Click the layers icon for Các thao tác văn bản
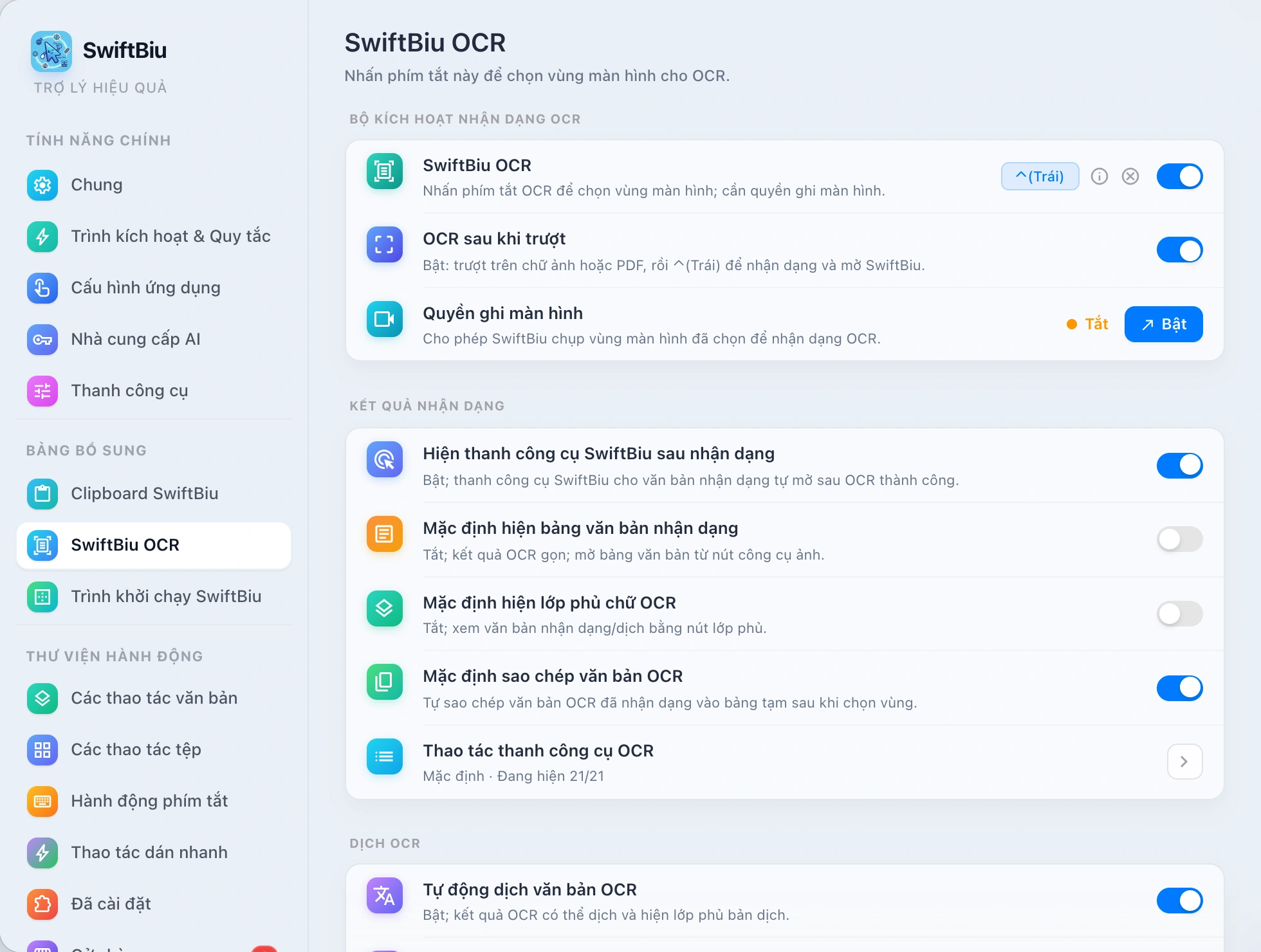Viewport: 1261px width, 952px height. pos(42,699)
